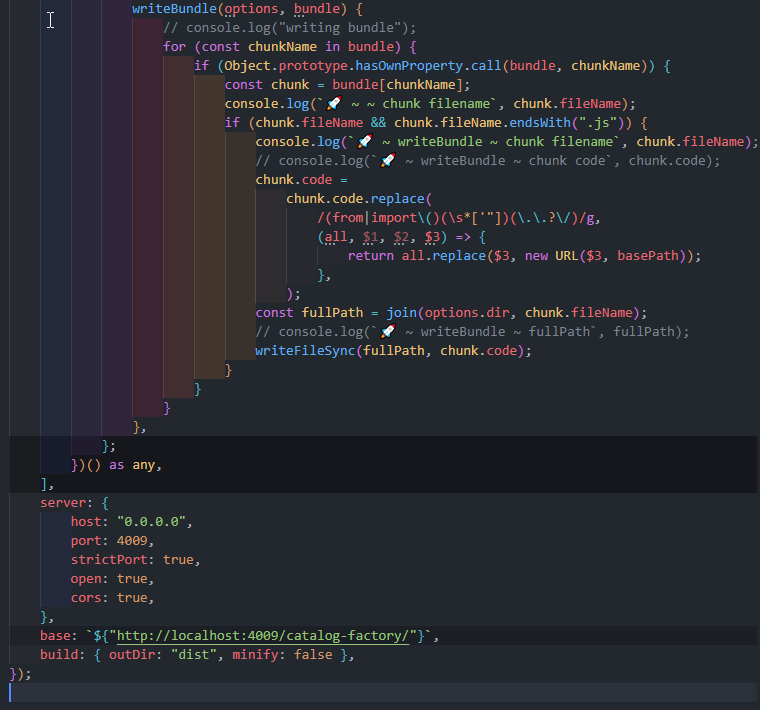Click 'const fullPath = join(' line
The image size is (760, 710).
click(451, 313)
